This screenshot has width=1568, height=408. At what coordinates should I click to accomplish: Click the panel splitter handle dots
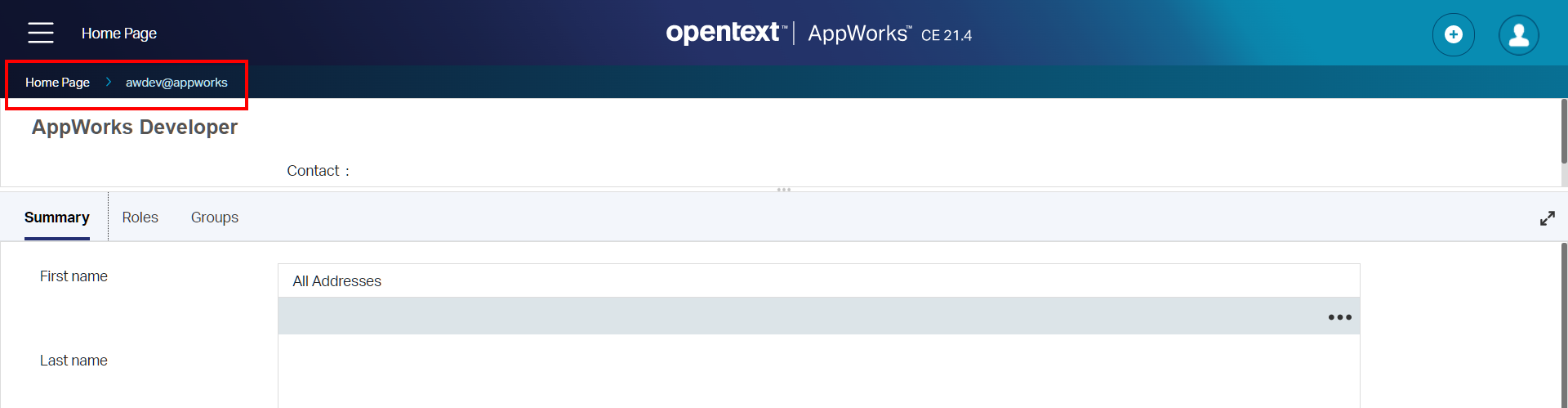click(784, 190)
